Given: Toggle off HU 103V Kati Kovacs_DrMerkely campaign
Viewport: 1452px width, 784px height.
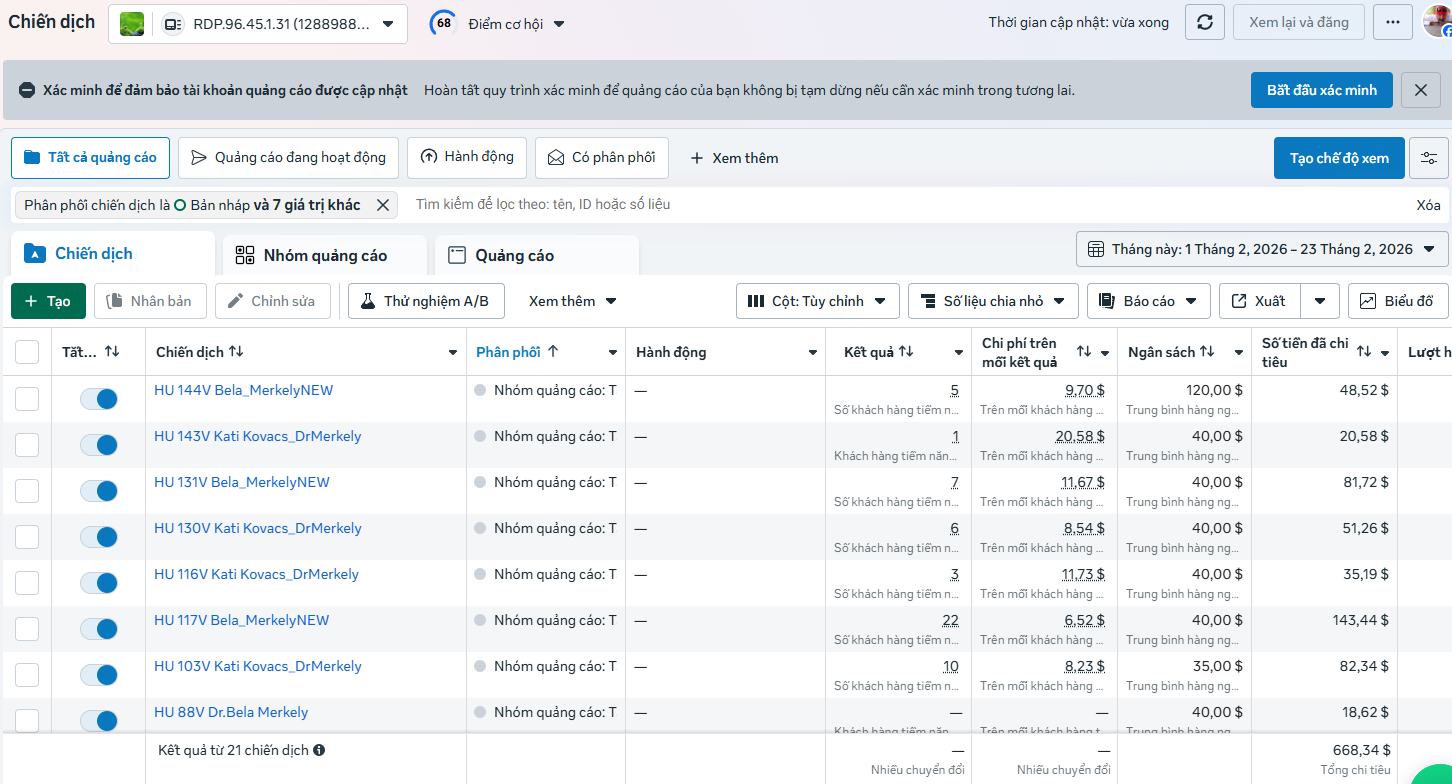Looking at the screenshot, I should 99,675.
